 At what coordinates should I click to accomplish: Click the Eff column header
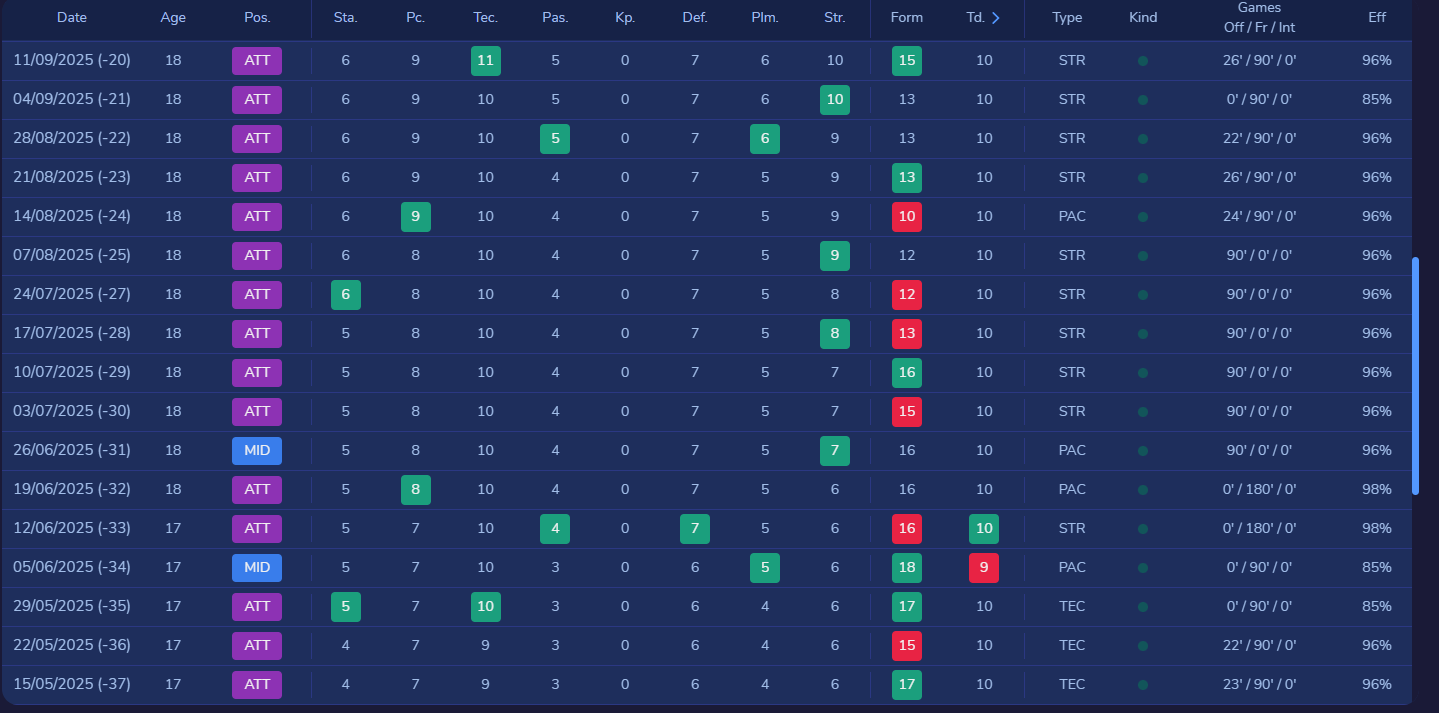pos(1376,18)
